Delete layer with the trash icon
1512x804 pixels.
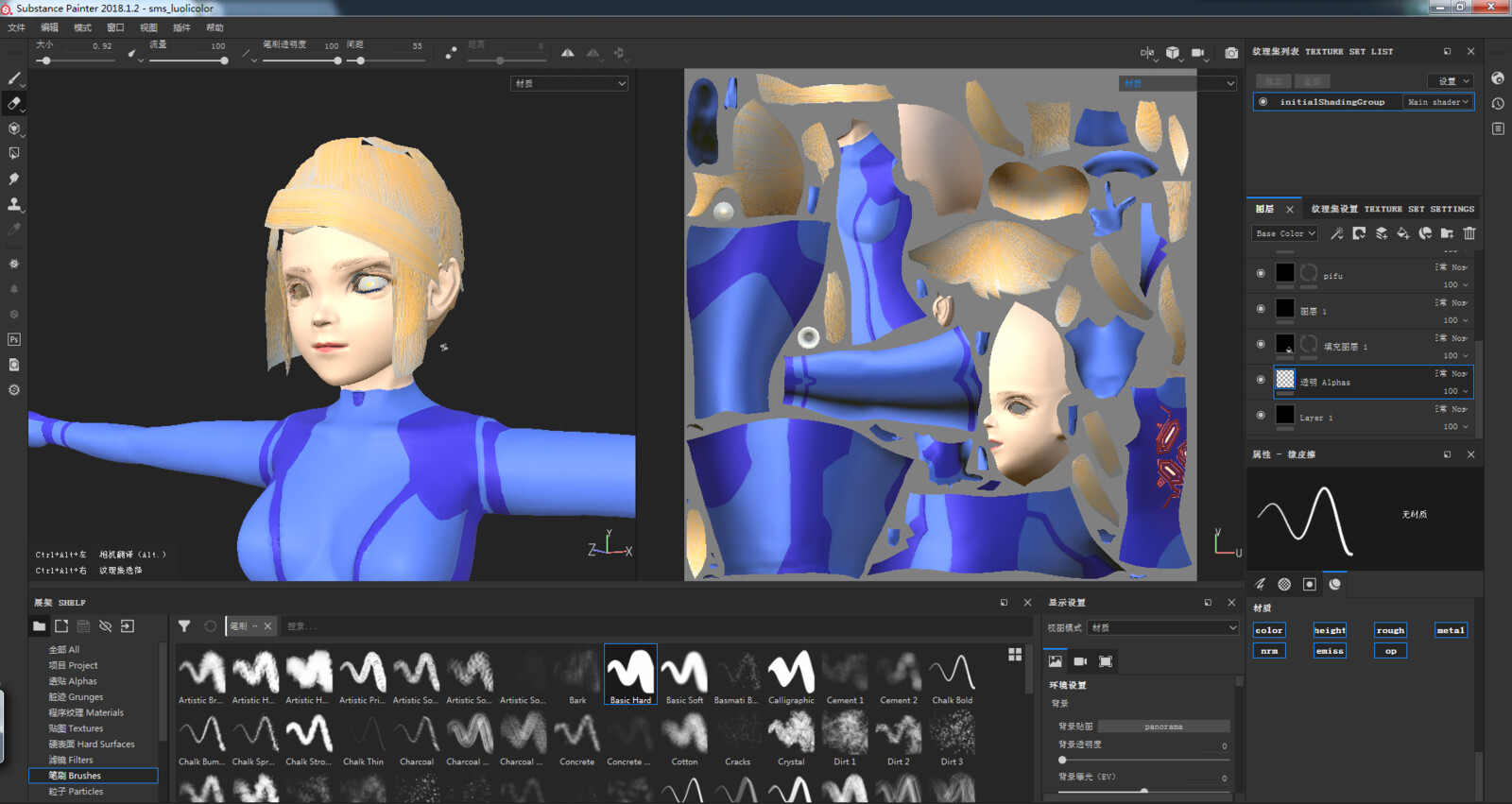[1469, 233]
